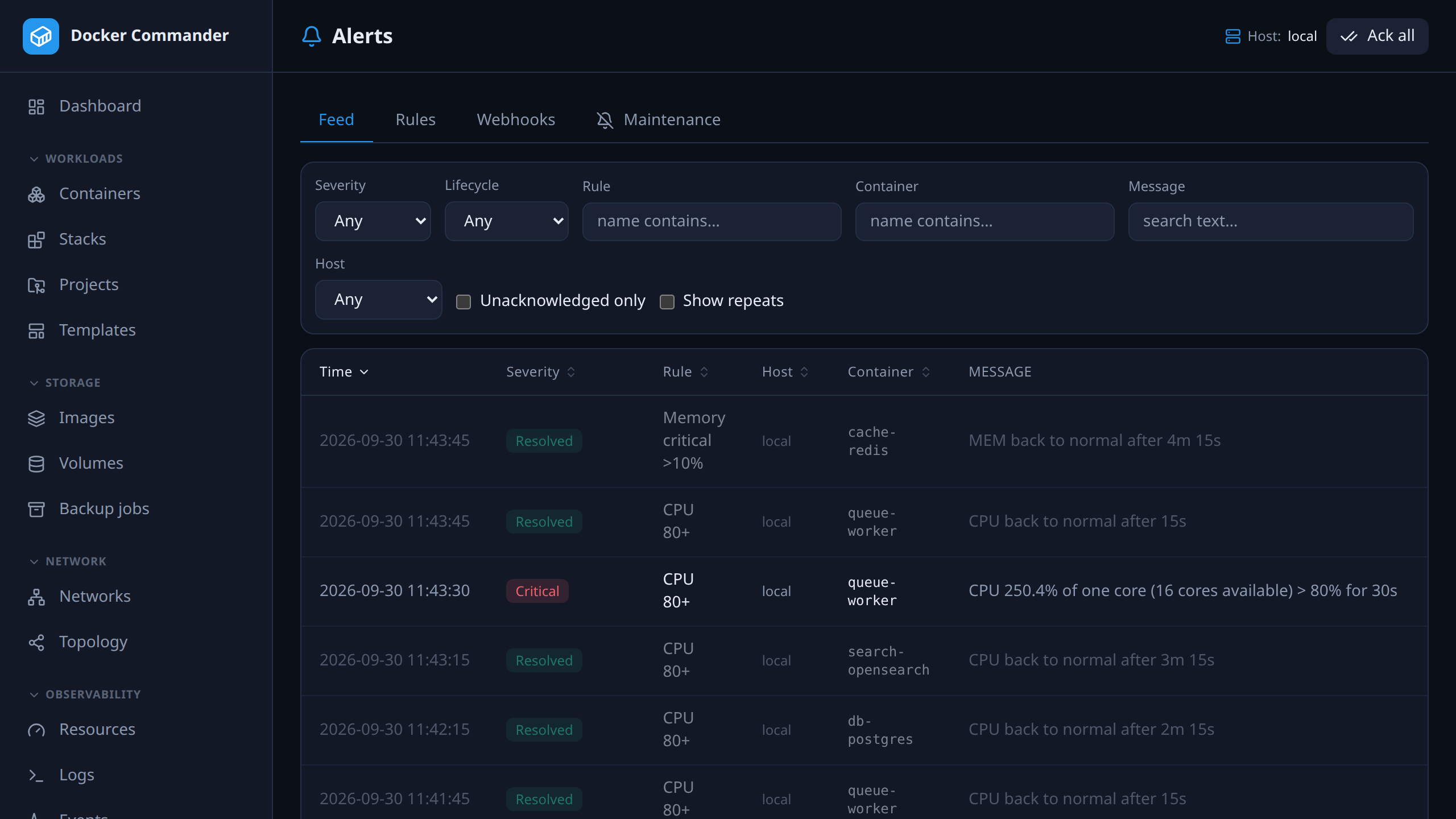Collapse the NETWORK sidebar section
Image resolution: width=1456 pixels, height=819 pixels.
point(68,561)
